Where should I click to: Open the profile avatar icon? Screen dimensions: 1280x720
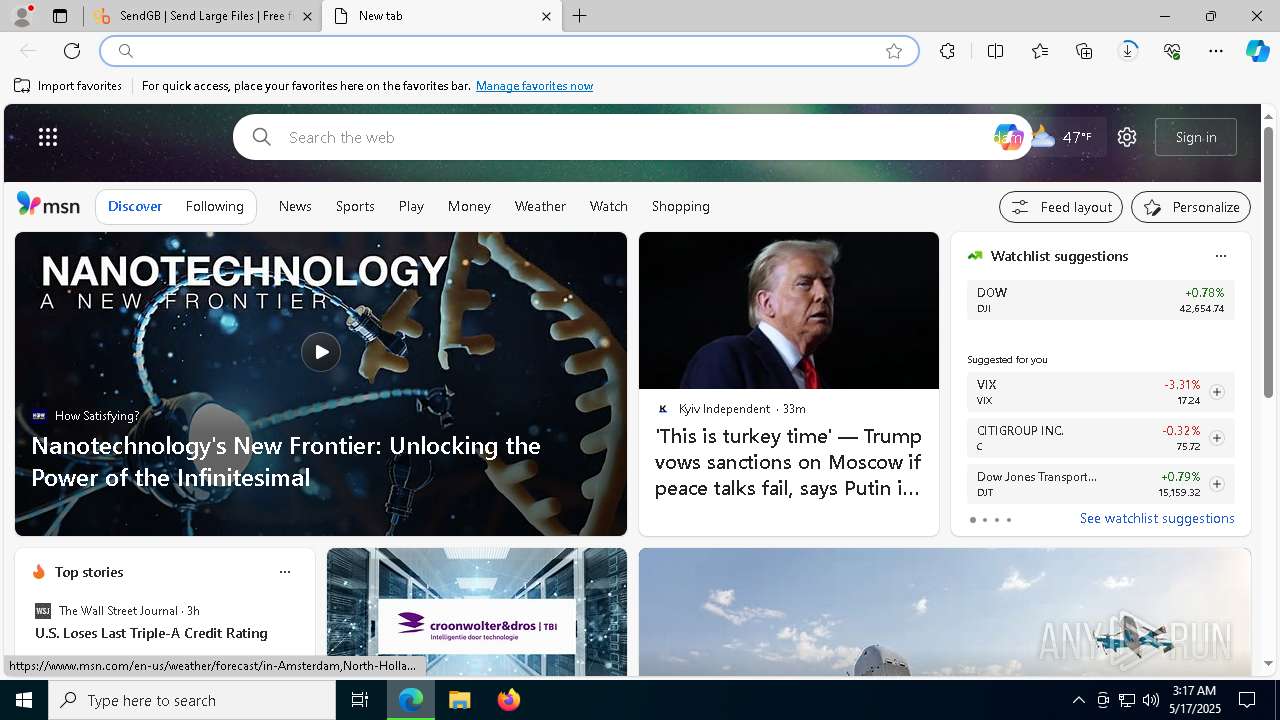tap(22, 16)
